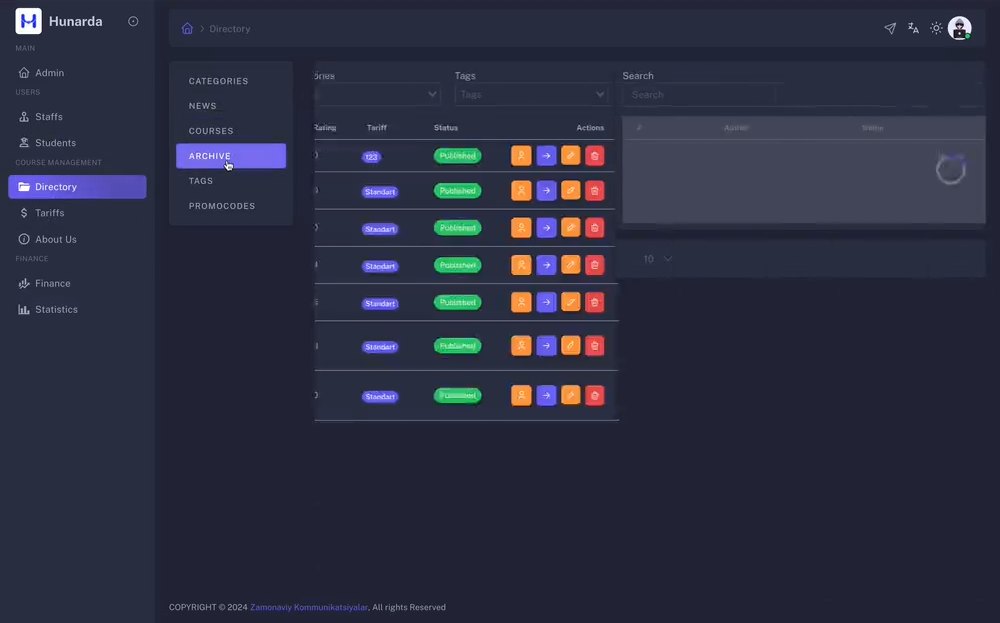1000x623 pixels.
Task: Click the purple arrow icon in third row
Action: [x=546, y=228]
